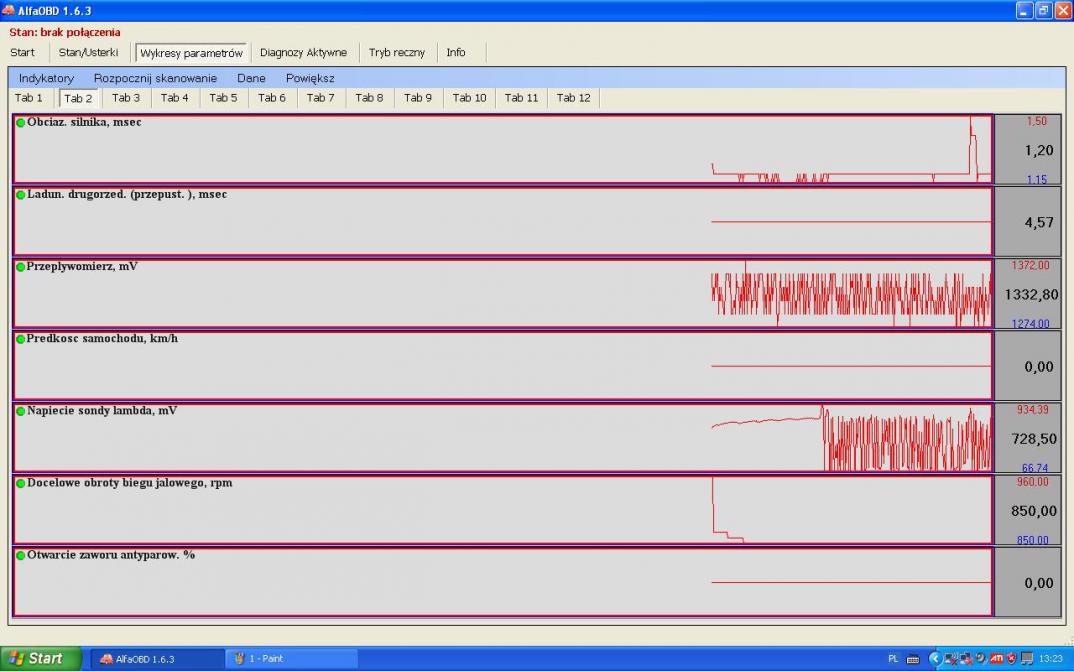Click green indicator for Predkosc samochodu
The height and width of the screenshot is (671, 1074).
point(20,339)
